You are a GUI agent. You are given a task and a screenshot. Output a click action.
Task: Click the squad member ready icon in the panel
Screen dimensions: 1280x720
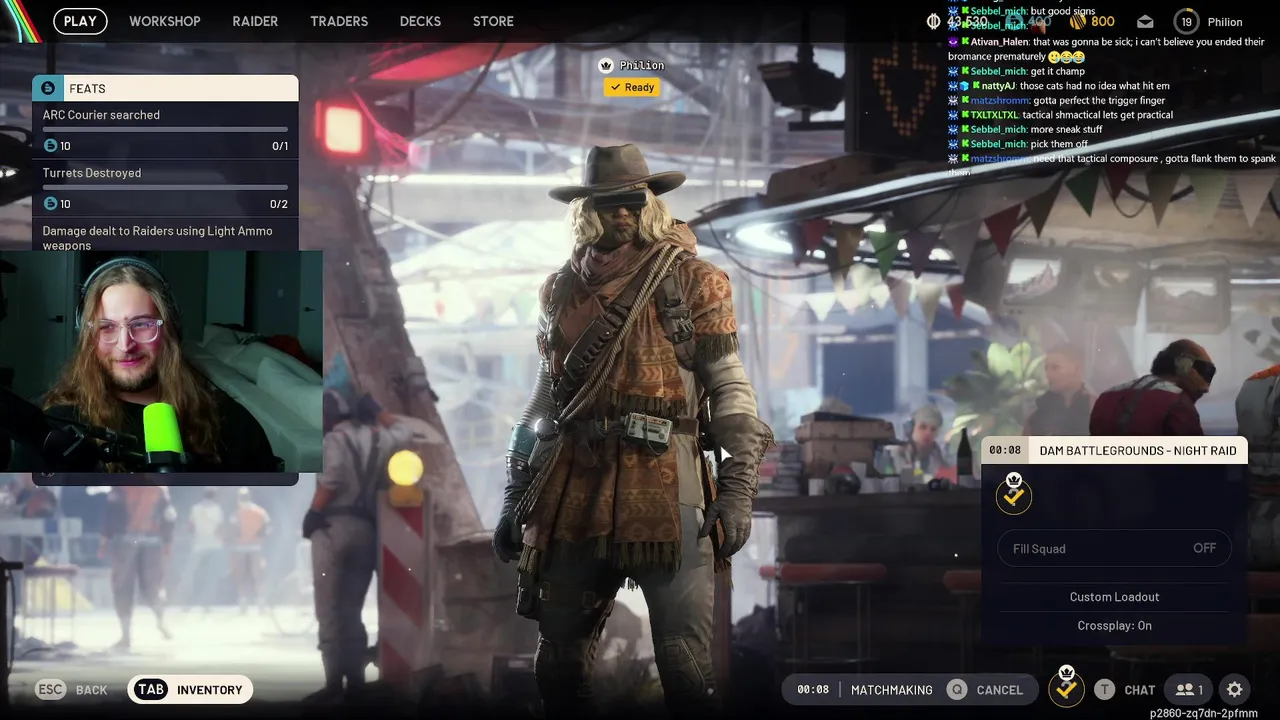tap(1014, 493)
